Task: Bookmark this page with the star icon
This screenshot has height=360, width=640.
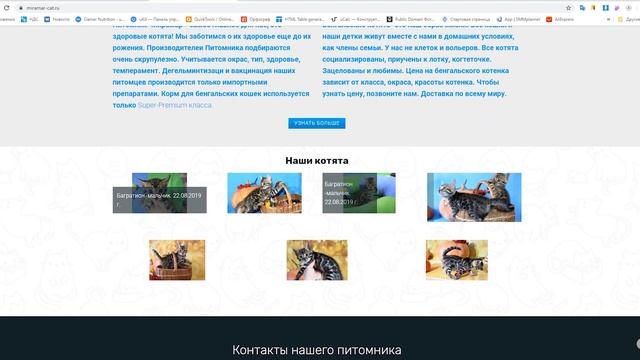Action: [x=569, y=8]
